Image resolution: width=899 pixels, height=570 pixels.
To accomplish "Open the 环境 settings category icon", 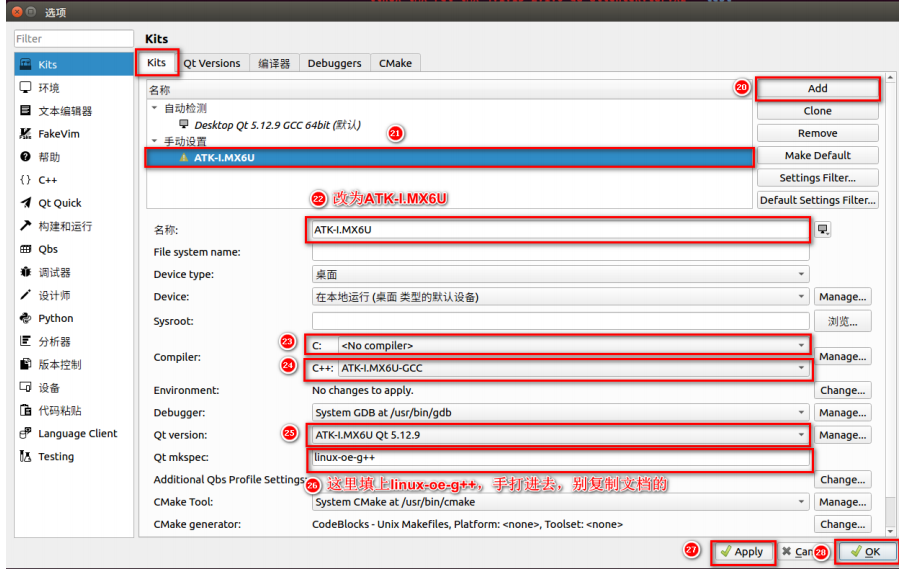I will 25,87.
